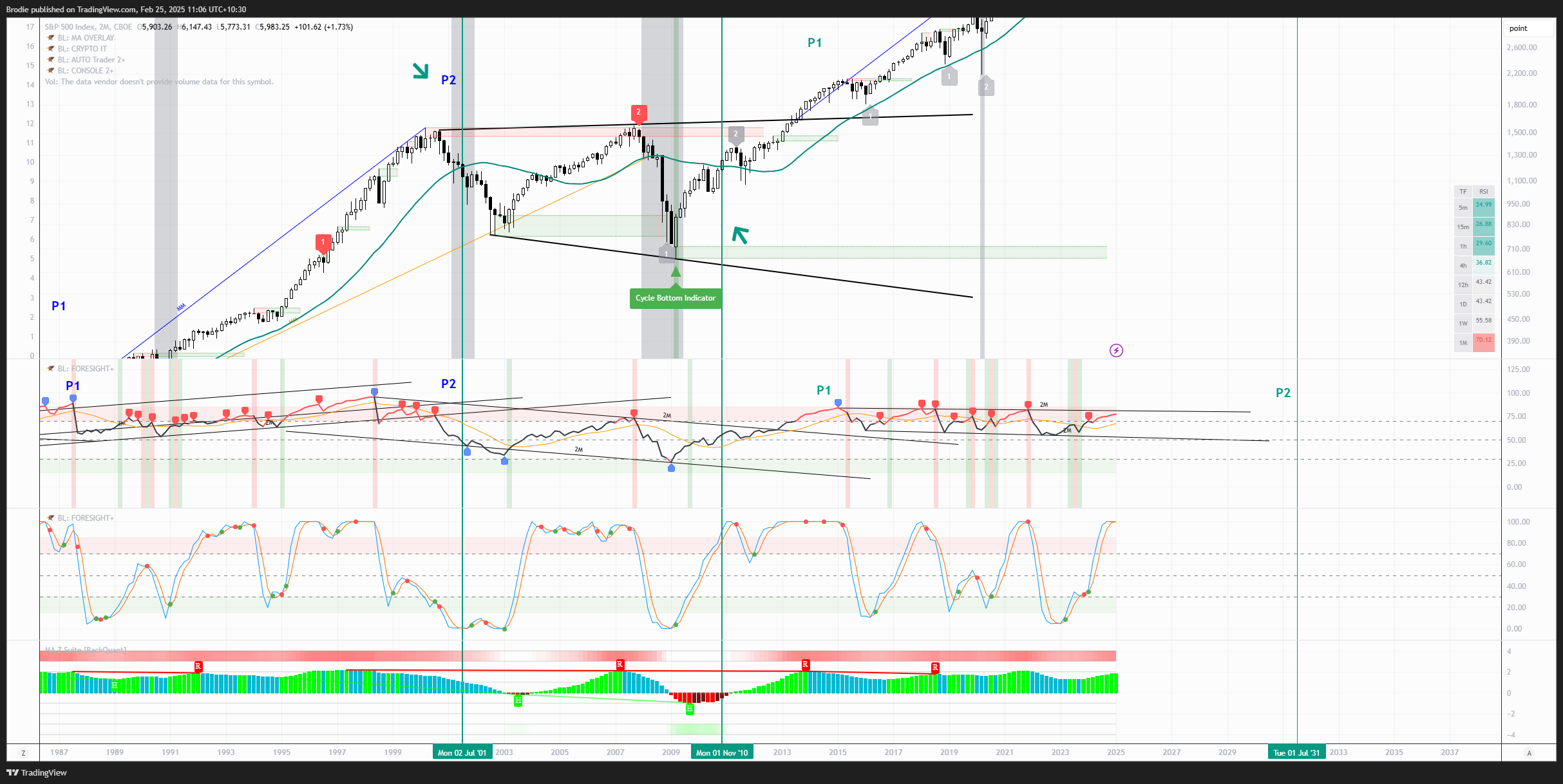Click the BL: FORESIGHT+ label in the RSI pane

pos(86,369)
